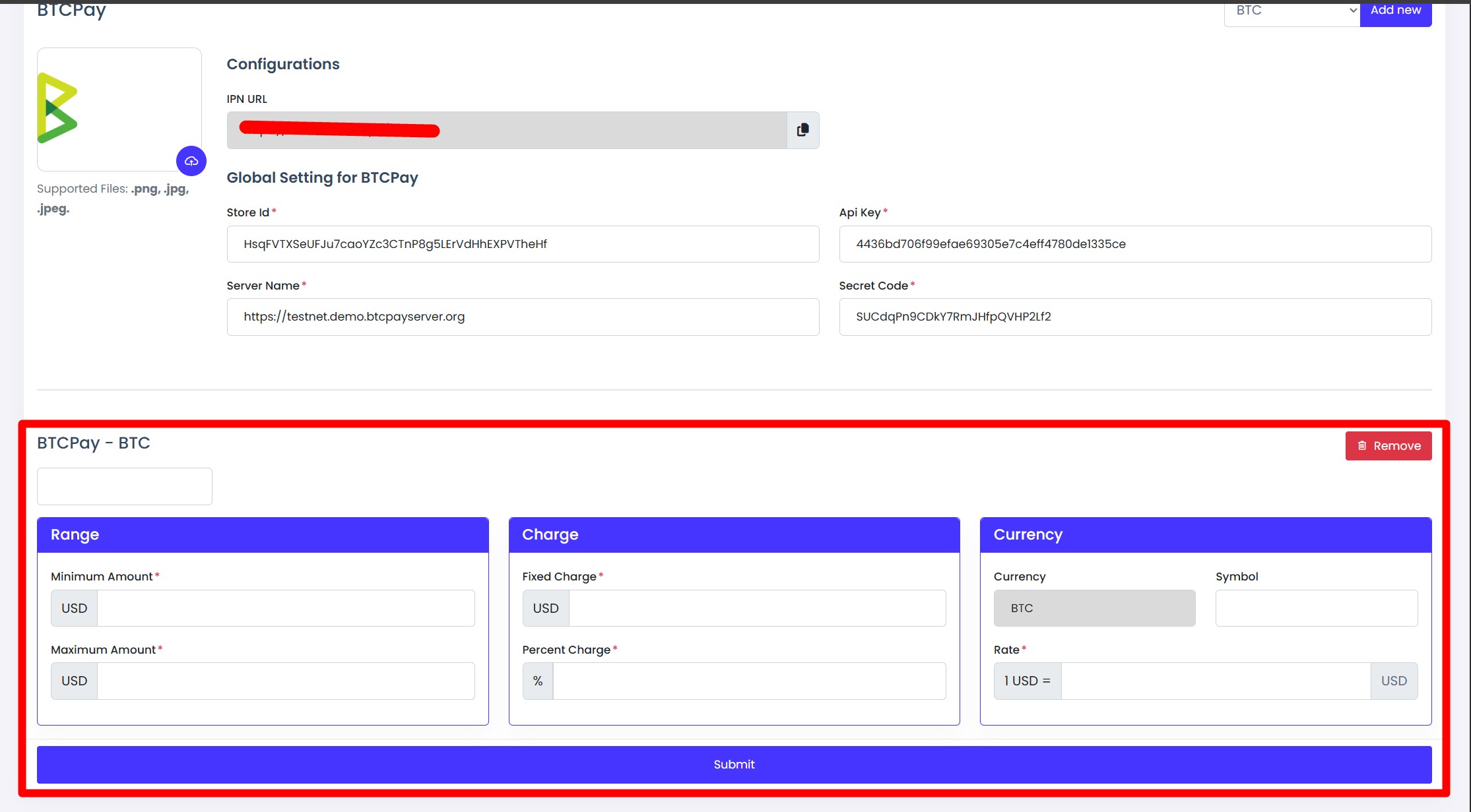Image resolution: width=1471 pixels, height=812 pixels.
Task: Focus the Server Name field
Action: [x=523, y=317]
